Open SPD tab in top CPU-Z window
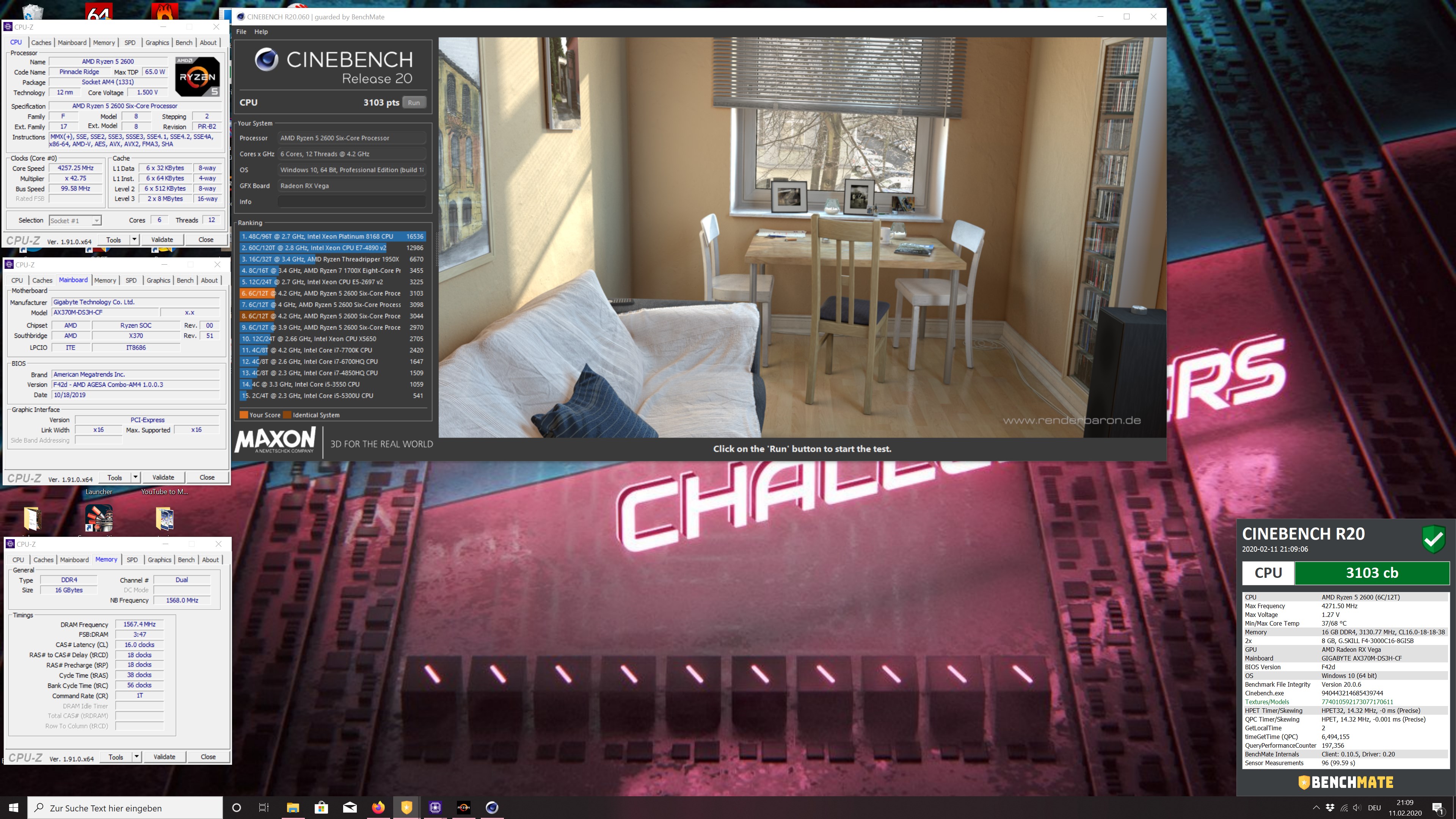The height and width of the screenshot is (819, 1456). click(x=130, y=42)
